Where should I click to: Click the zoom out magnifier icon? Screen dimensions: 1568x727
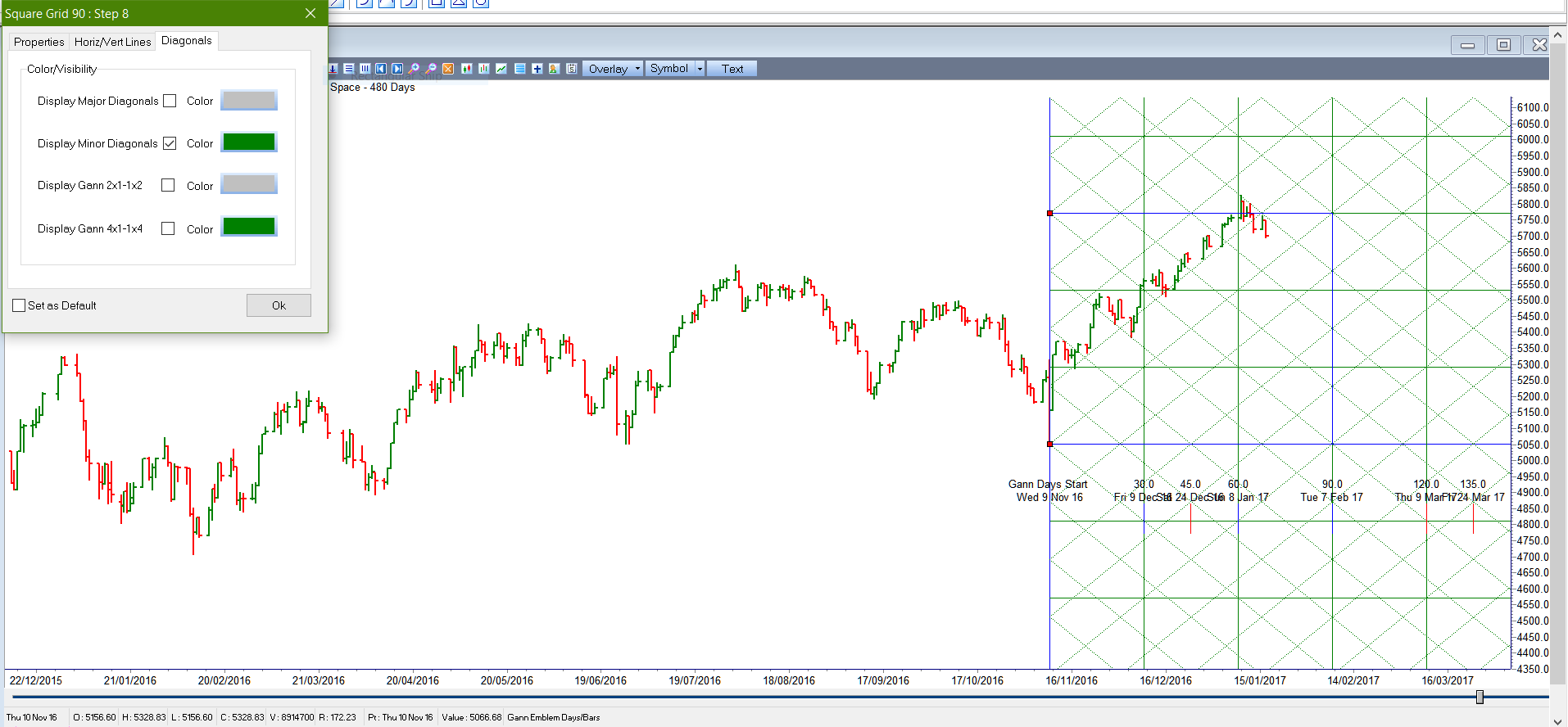(x=431, y=69)
